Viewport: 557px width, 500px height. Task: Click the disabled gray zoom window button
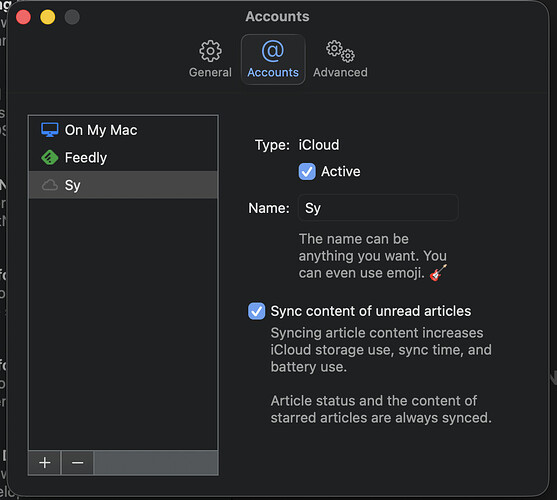(72, 17)
